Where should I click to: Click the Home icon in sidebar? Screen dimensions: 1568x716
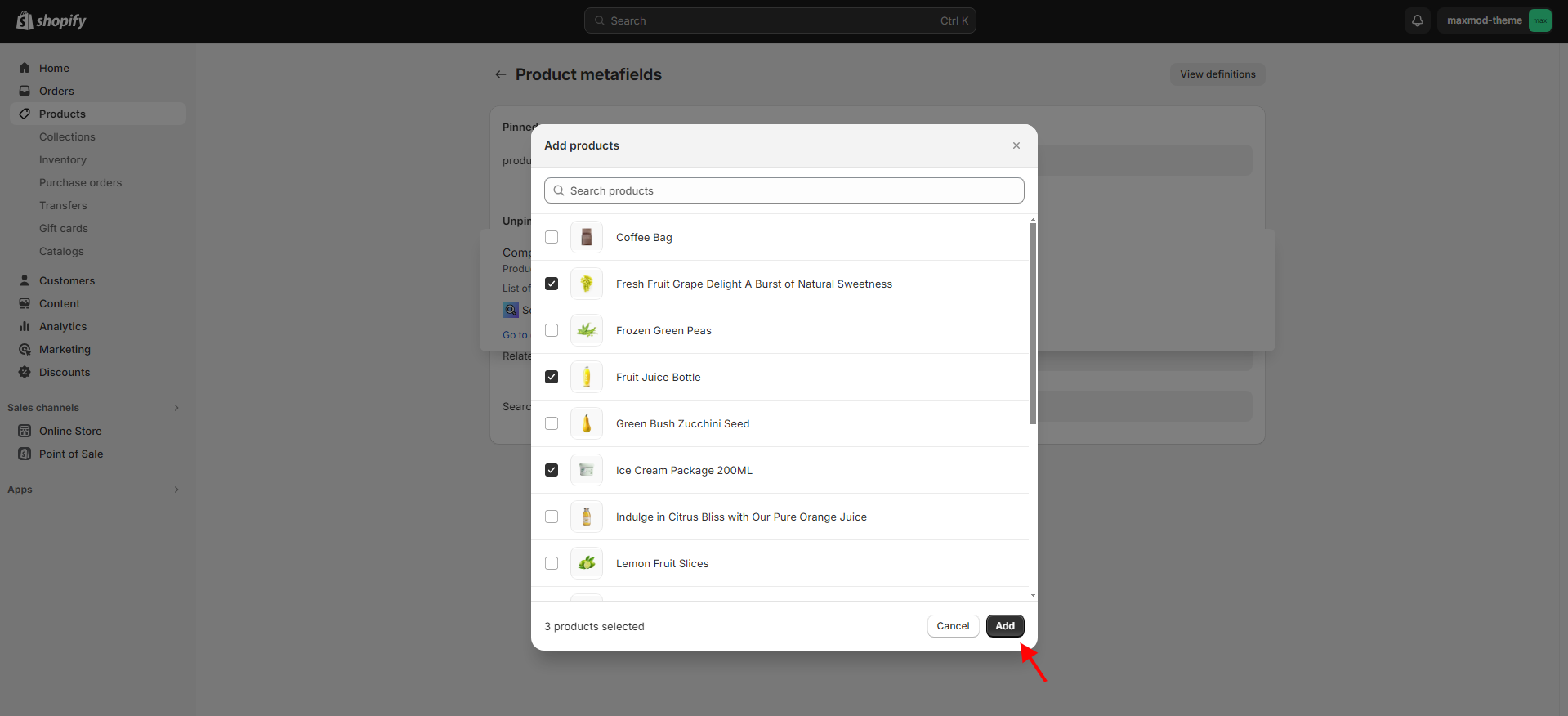coord(25,68)
